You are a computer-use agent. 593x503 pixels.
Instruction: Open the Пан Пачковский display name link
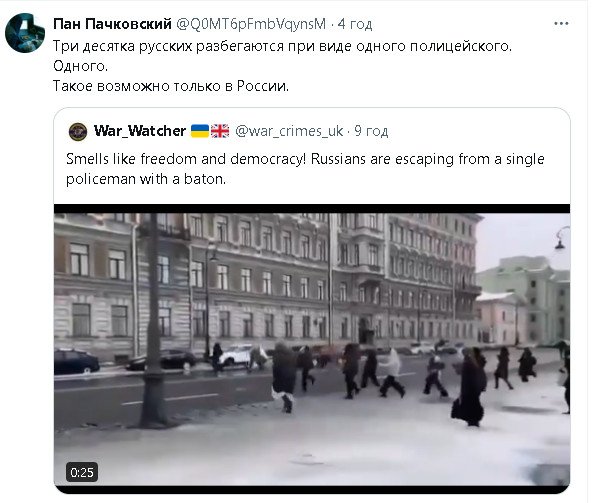pyautogui.click(x=112, y=24)
